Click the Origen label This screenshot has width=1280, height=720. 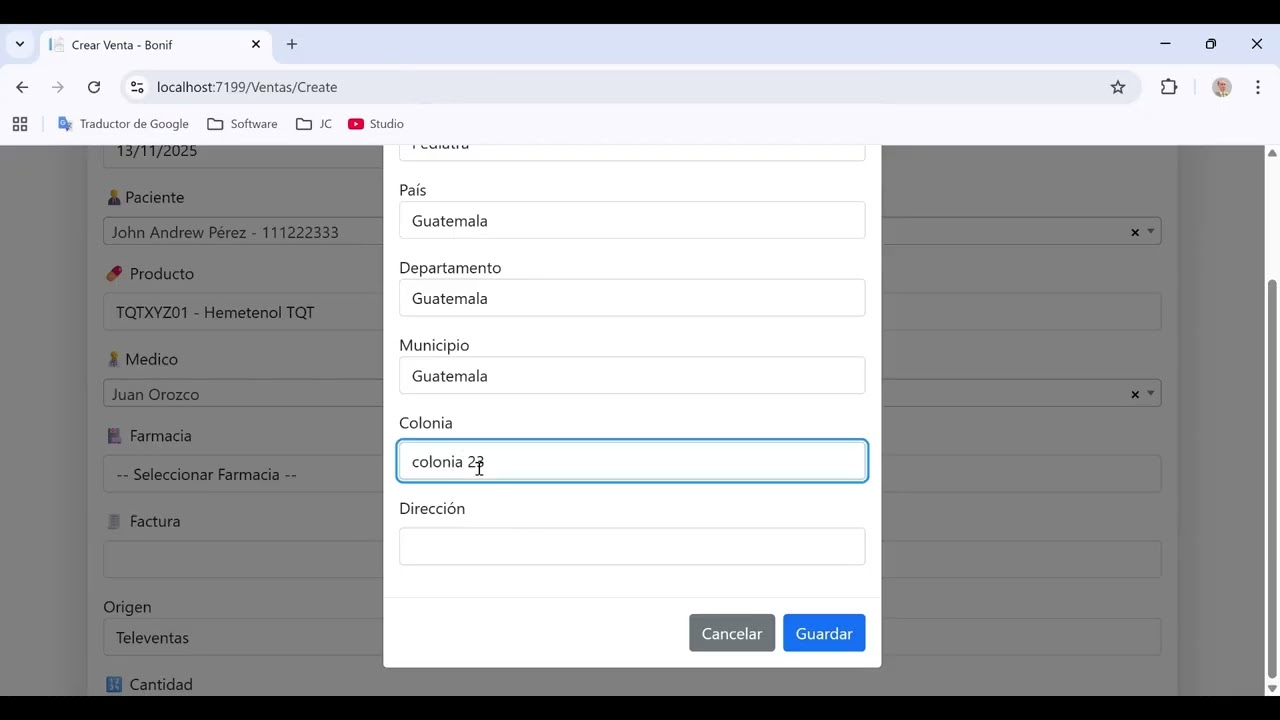coord(127,607)
